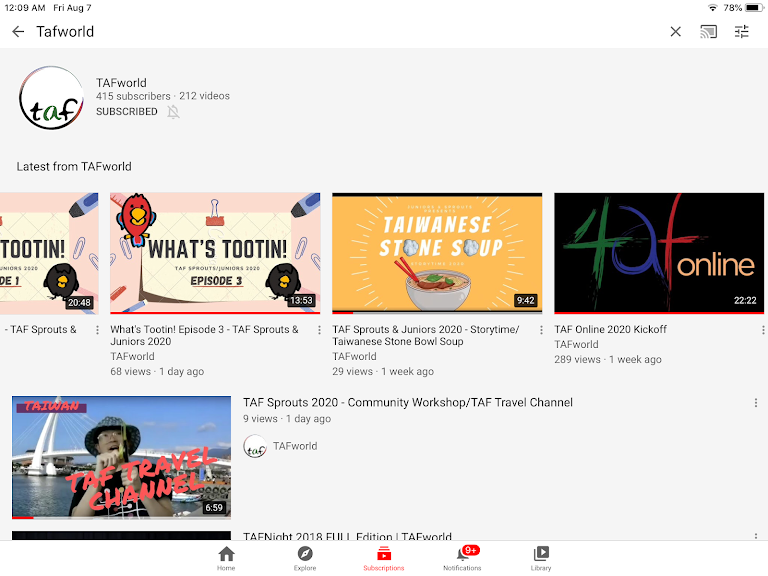Open title Storytime/ Taiwanese Stone Bowl Soup
Image resolution: width=768 pixels, height=576 pixels.
point(426,336)
